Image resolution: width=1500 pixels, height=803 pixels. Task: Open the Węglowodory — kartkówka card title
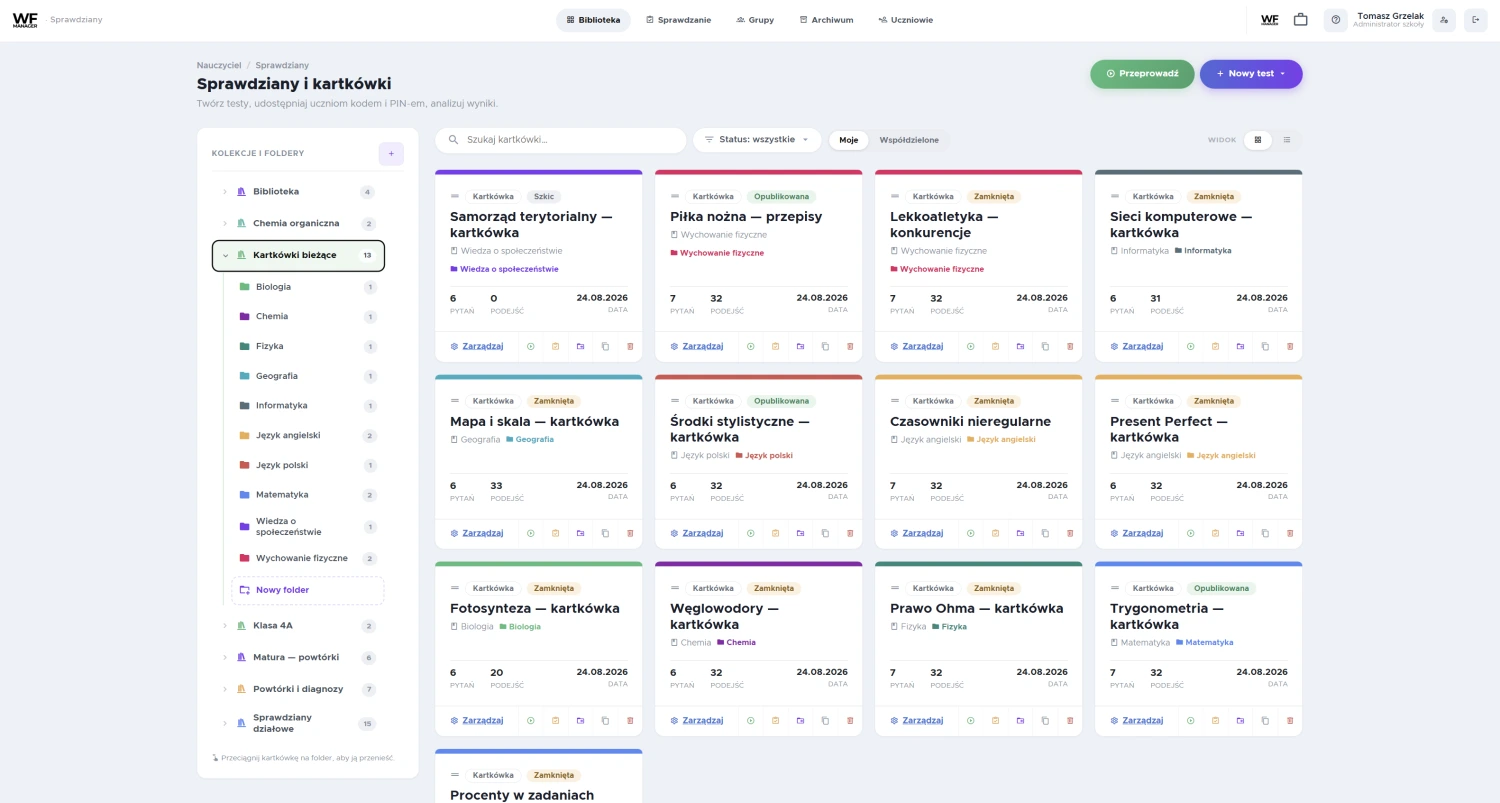click(724, 616)
